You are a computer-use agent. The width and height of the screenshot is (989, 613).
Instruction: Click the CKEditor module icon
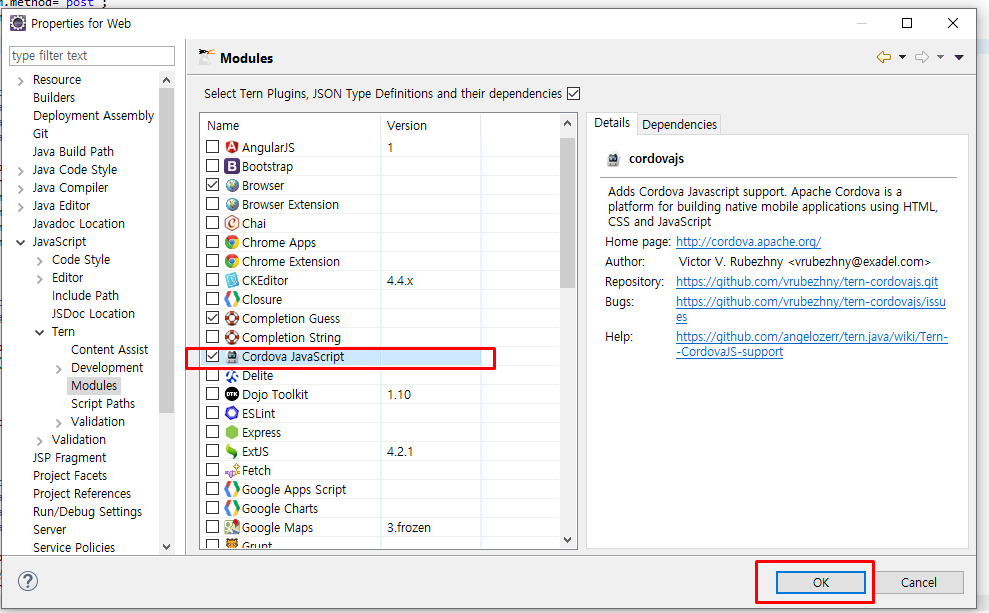232,280
